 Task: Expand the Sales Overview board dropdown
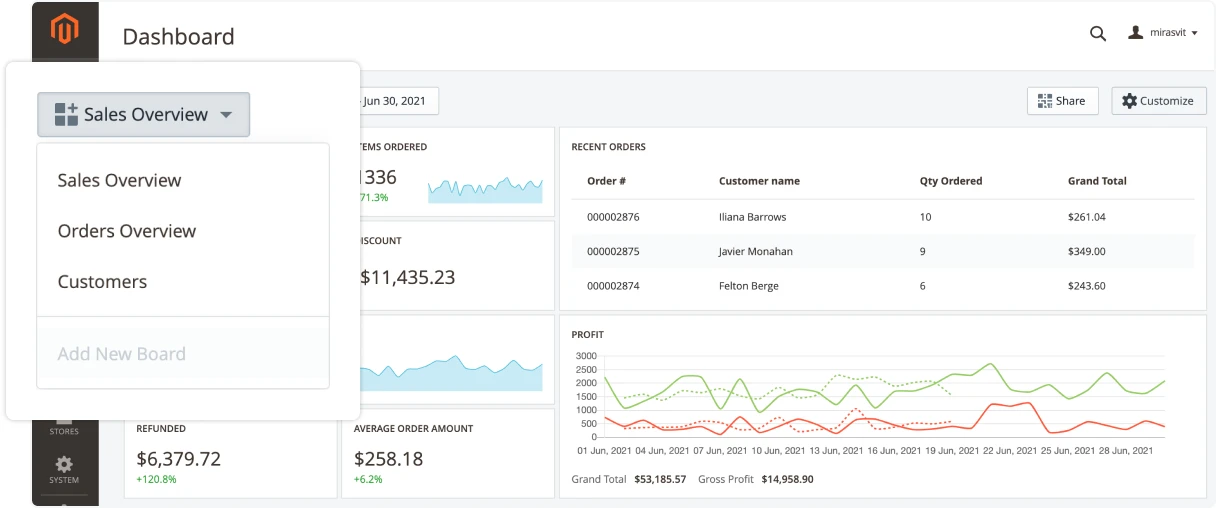226,115
